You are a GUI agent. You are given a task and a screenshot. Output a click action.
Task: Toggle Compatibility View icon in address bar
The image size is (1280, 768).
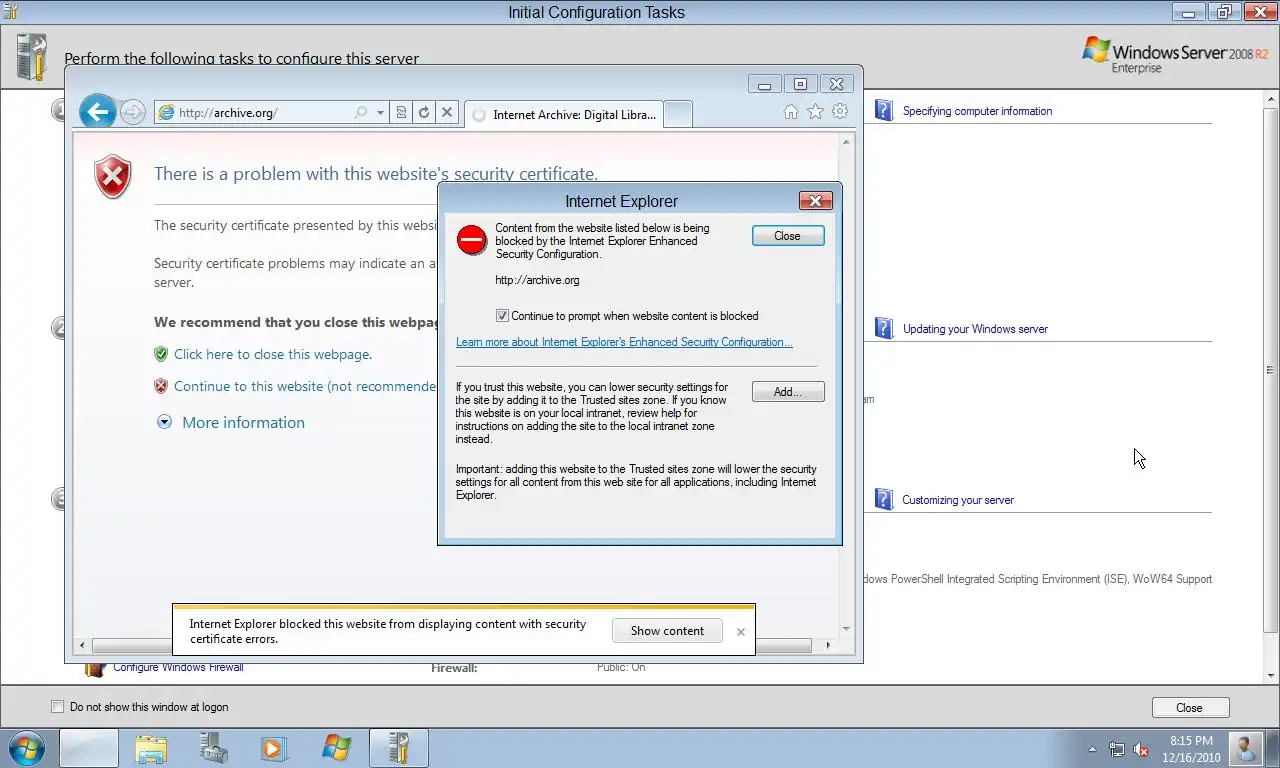tap(401, 113)
